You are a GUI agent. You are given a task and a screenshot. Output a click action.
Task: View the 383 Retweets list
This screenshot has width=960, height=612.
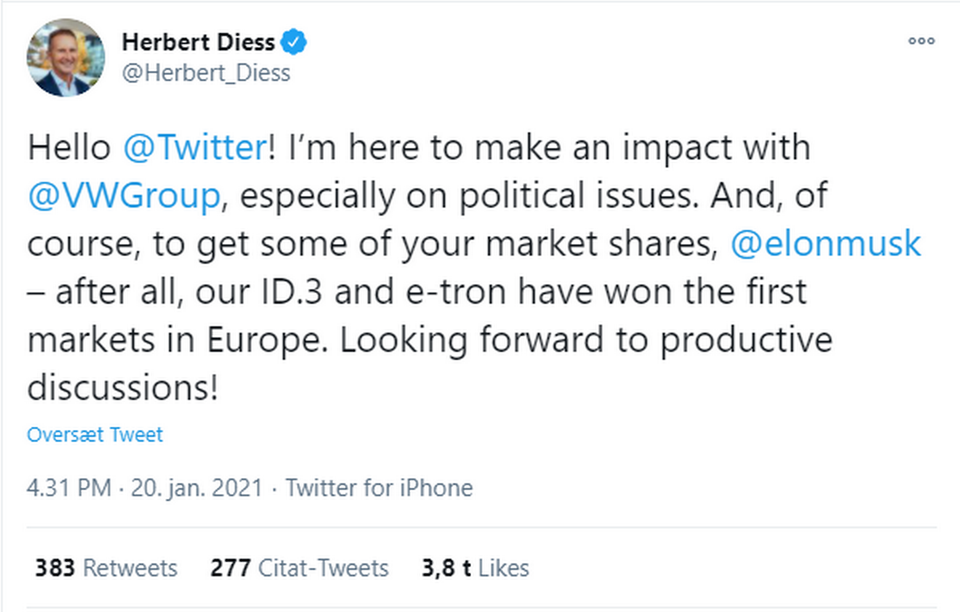coord(106,568)
